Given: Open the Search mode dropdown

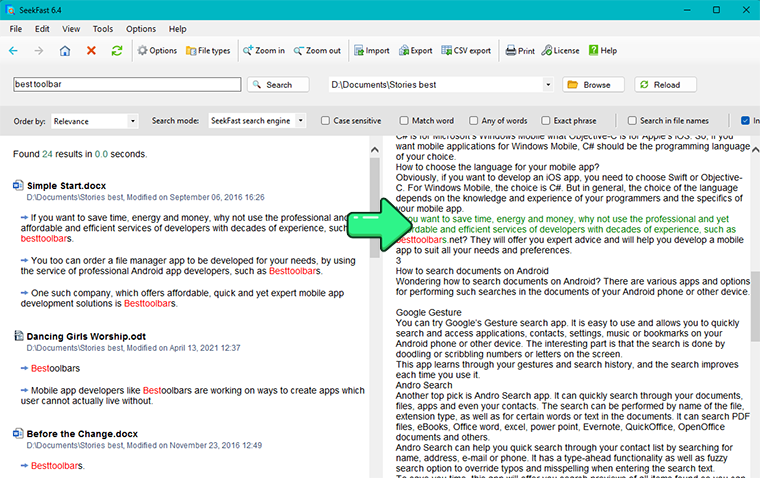Looking at the screenshot, I should pyautogui.click(x=257, y=121).
